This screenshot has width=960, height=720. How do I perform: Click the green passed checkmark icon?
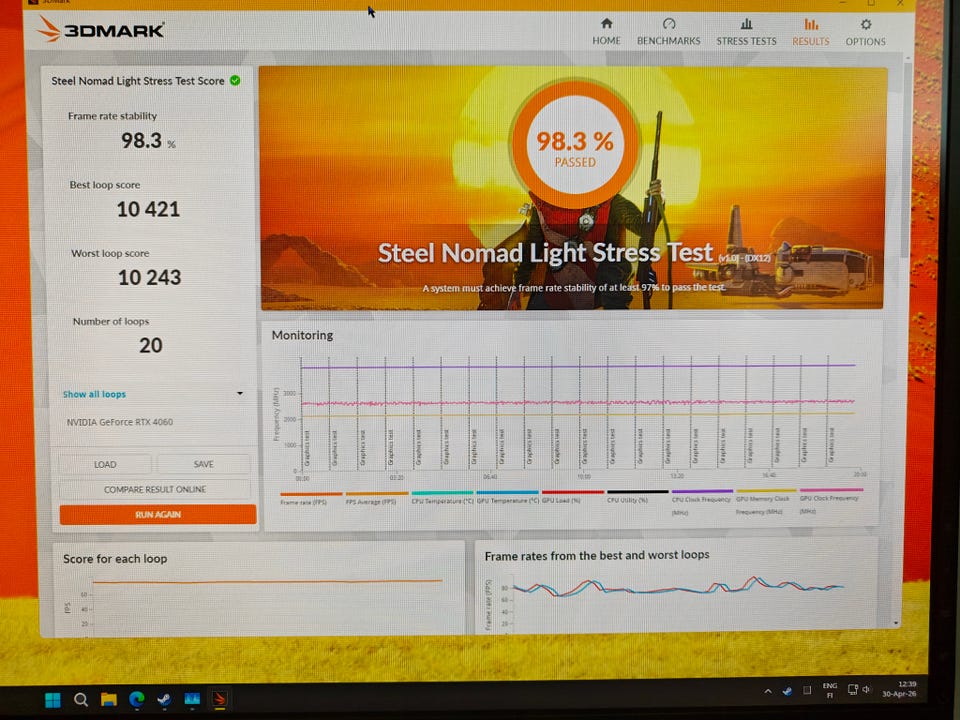[235, 80]
